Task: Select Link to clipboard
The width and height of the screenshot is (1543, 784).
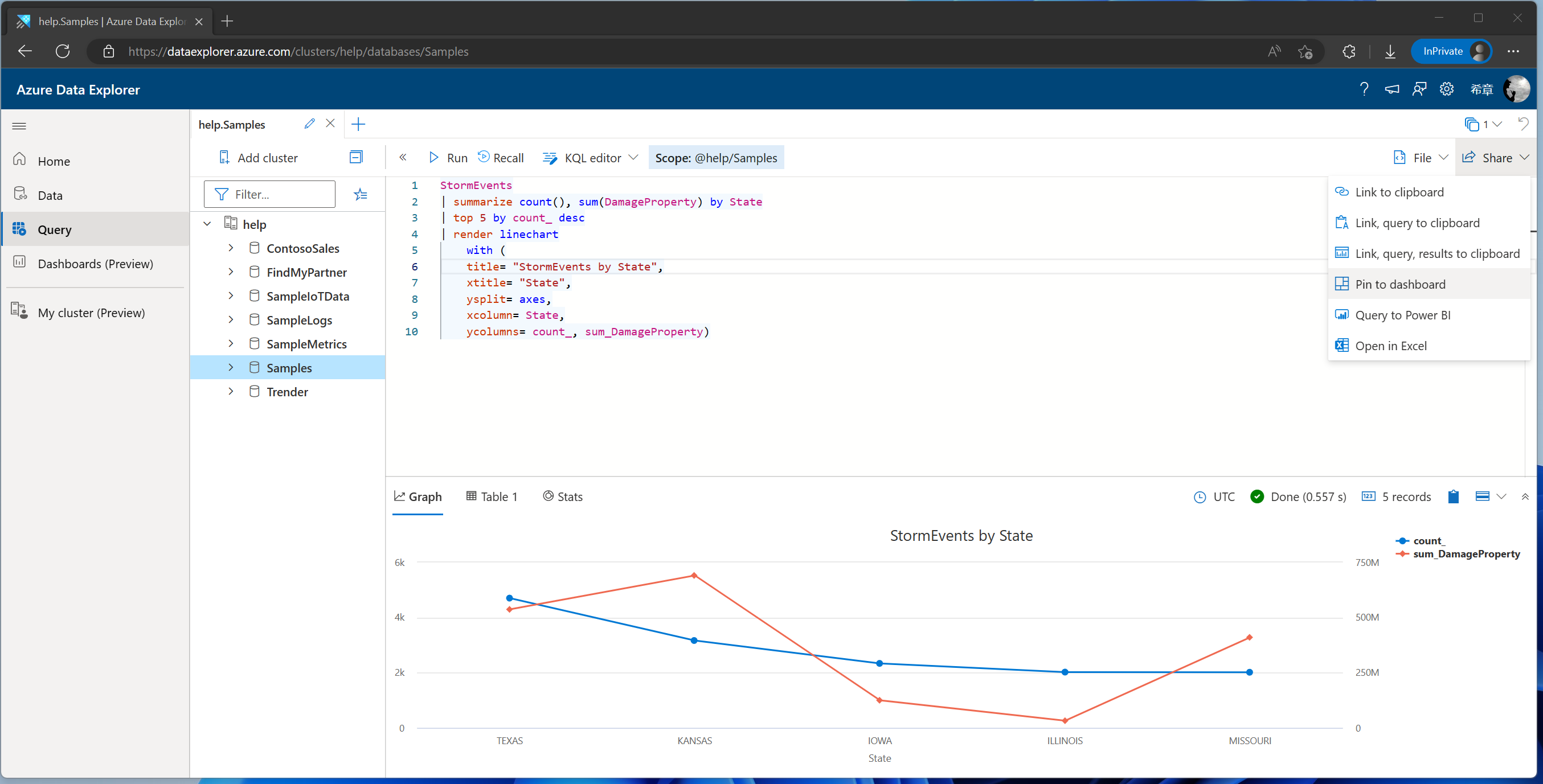Action: pos(1429,192)
